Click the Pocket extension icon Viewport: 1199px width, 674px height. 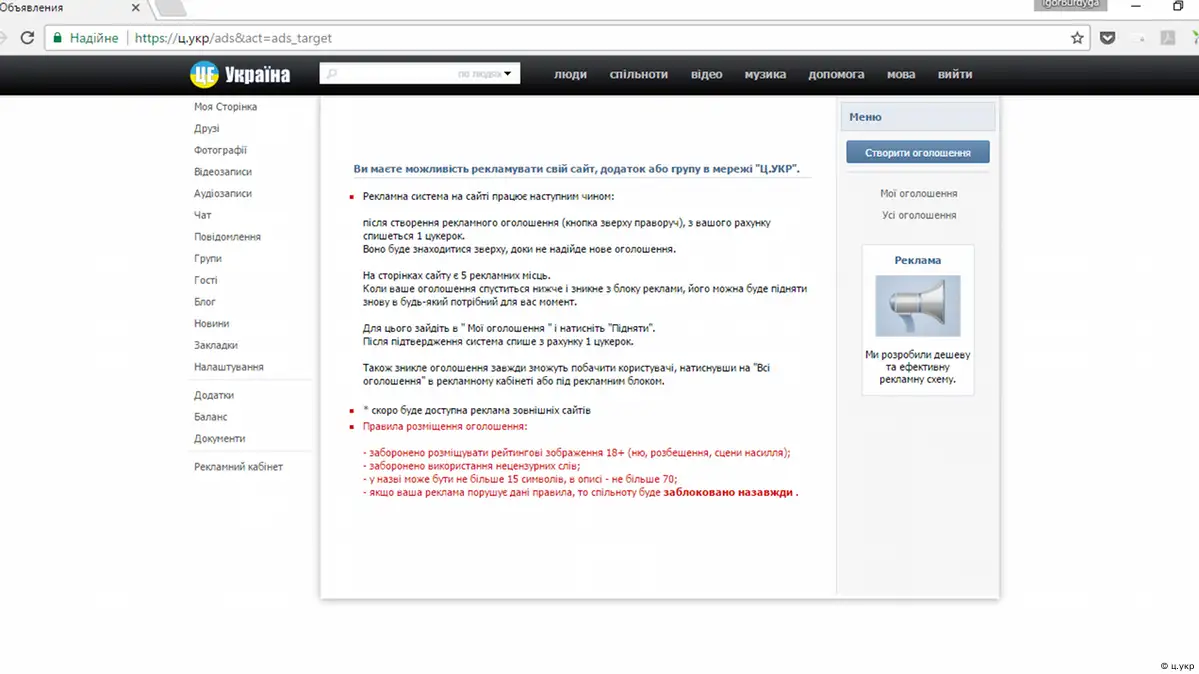click(x=1108, y=38)
